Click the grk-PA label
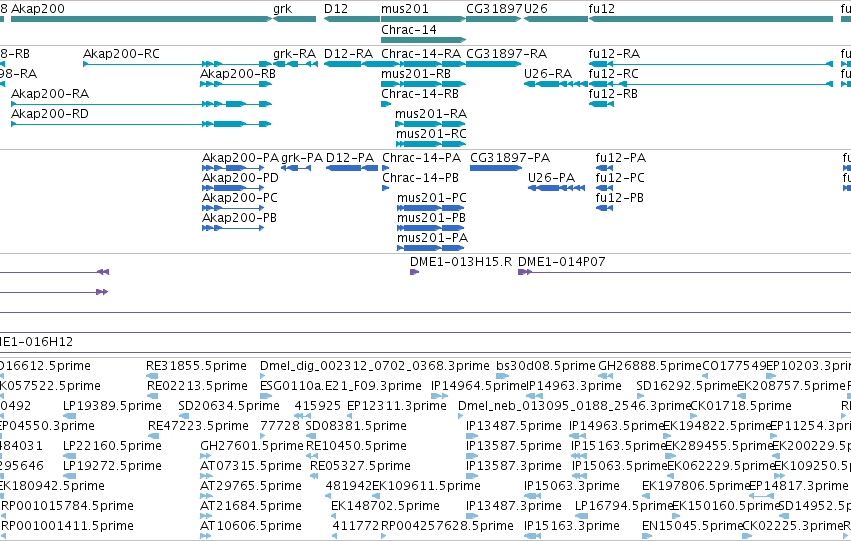851x541 pixels. 302,158
